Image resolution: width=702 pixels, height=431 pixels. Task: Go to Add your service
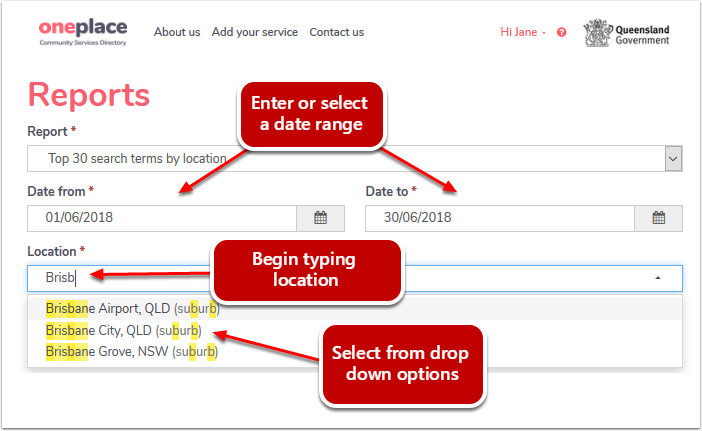[x=255, y=32]
